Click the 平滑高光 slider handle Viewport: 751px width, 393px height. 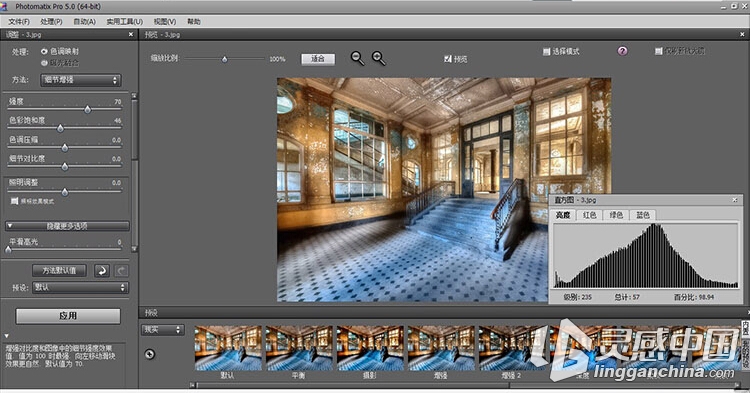8,249
